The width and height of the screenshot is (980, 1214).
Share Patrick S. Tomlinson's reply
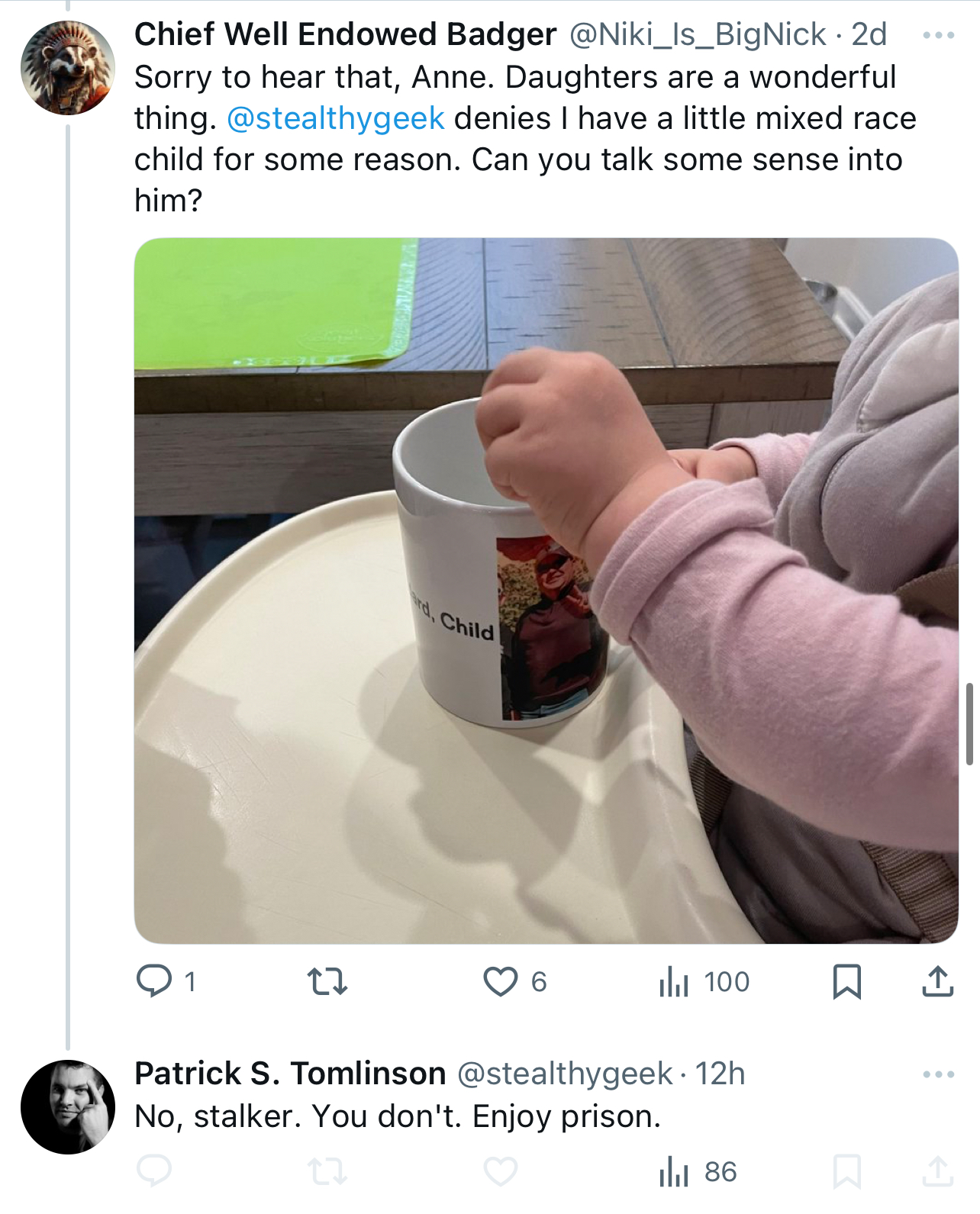point(938,1171)
